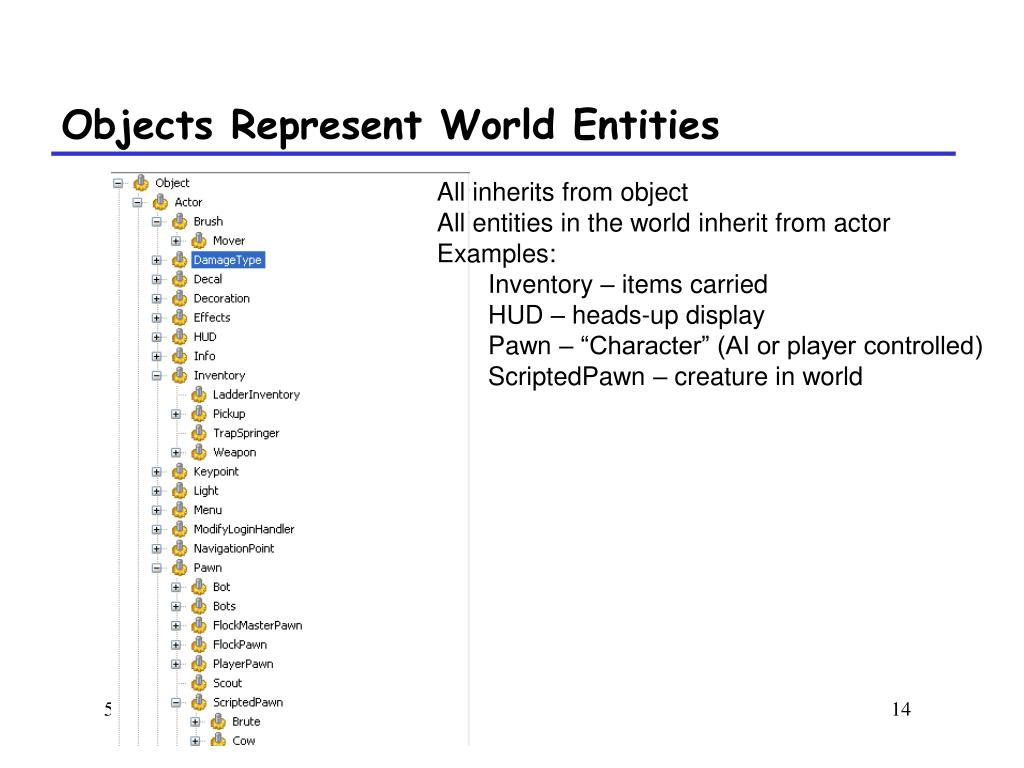Click the class icon beside NavigationPoint
The height and width of the screenshot is (768, 1024).
(180, 549)
